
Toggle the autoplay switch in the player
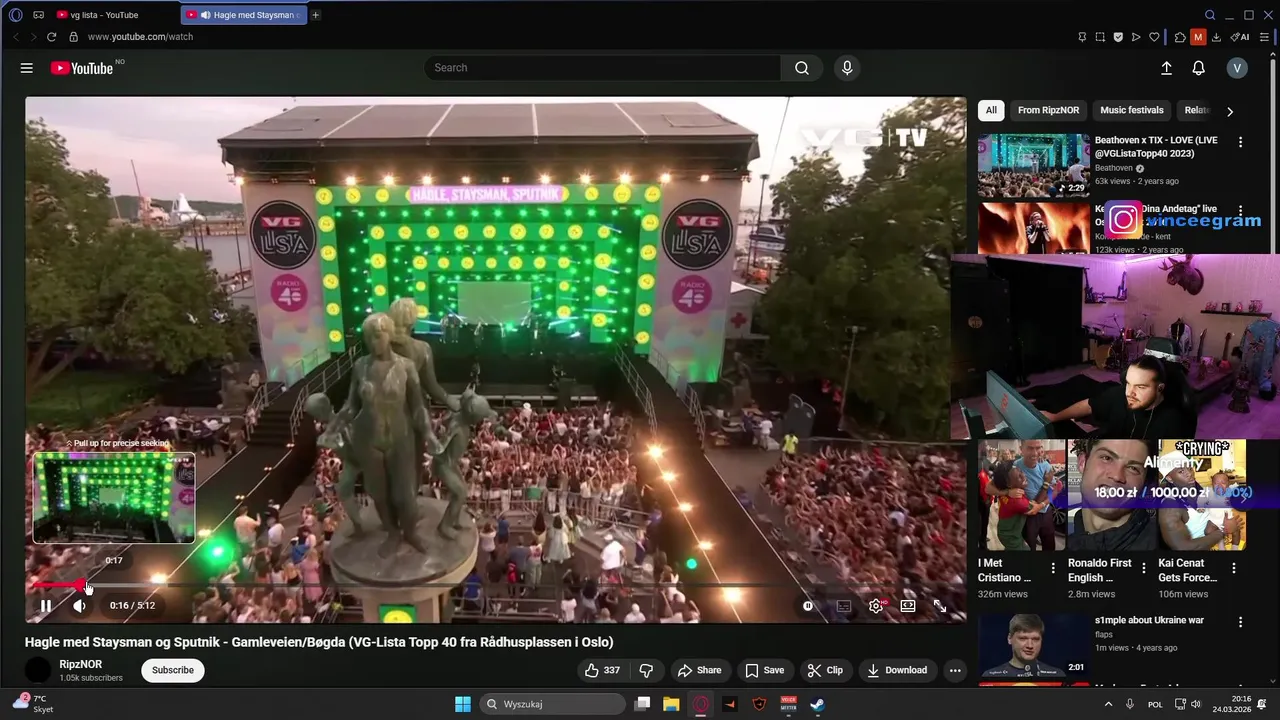808,605
